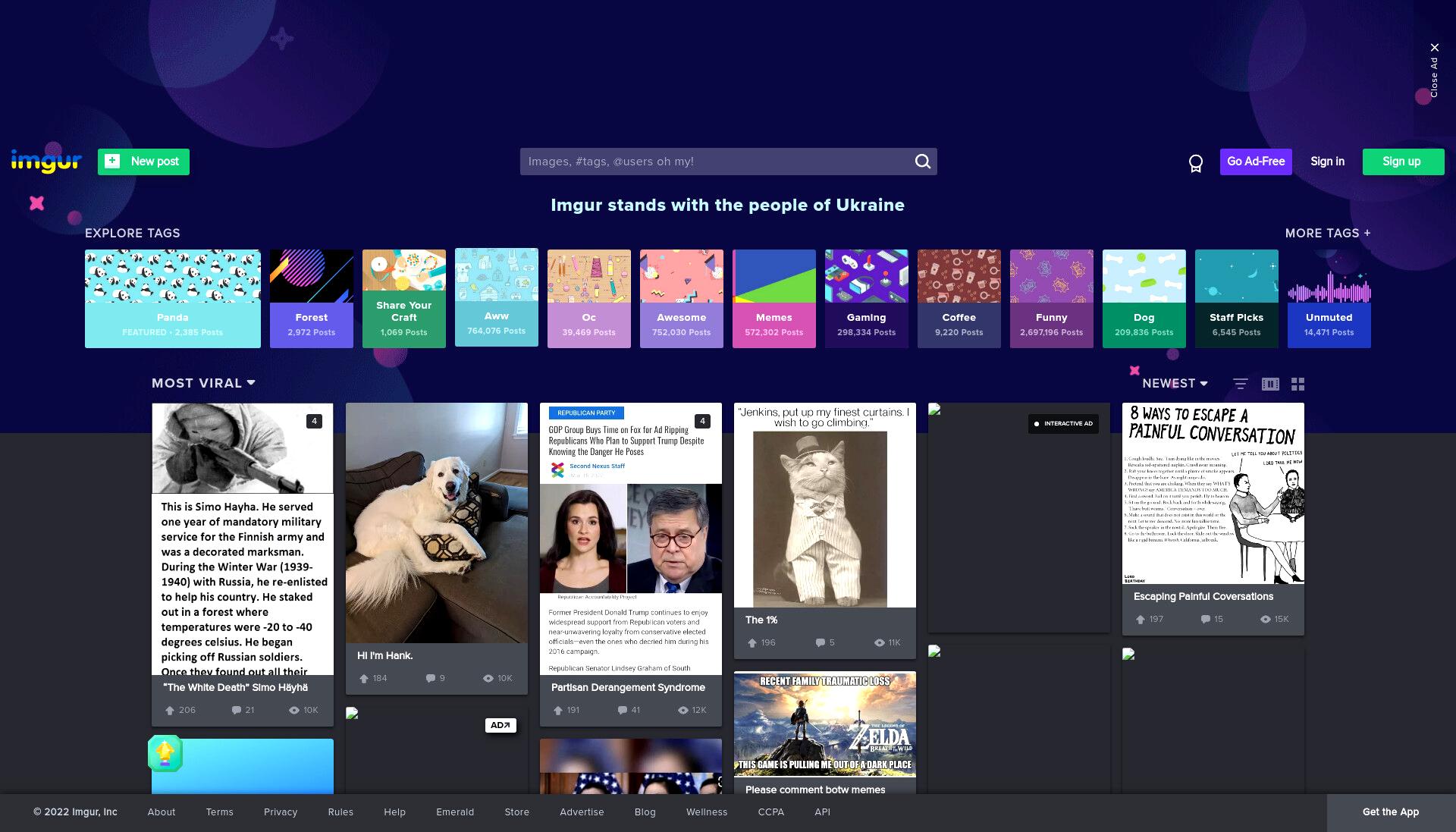Open the Blog footer link

[x=645, y=812]
